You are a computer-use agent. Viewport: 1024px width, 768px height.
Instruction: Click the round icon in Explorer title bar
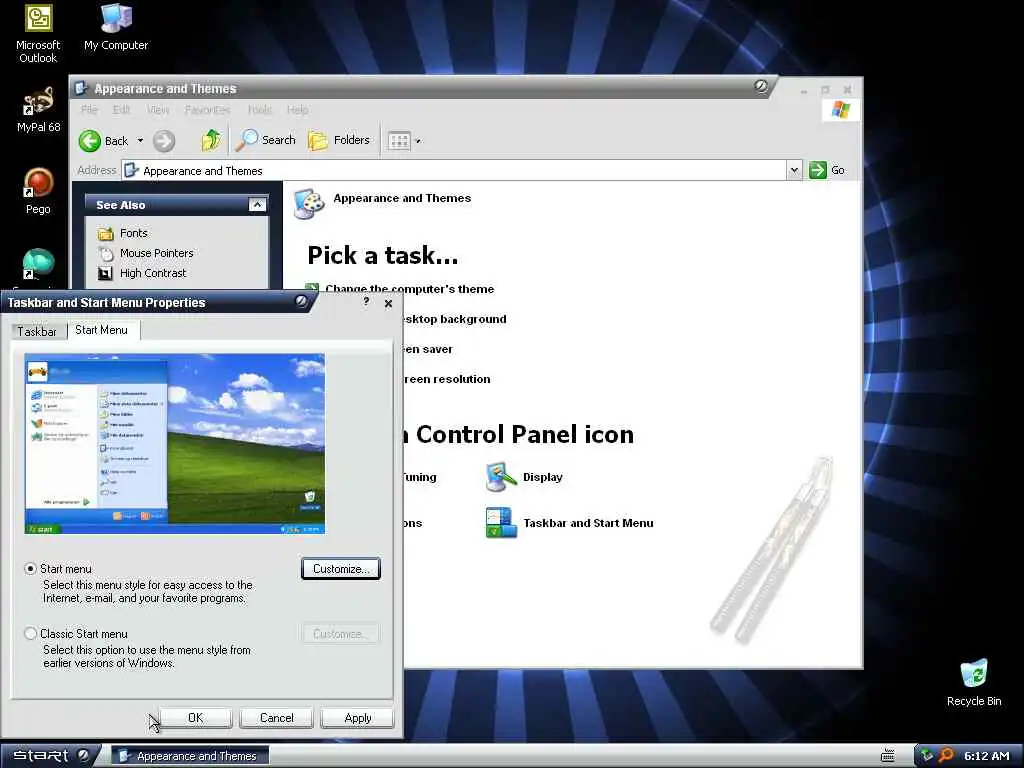pyautogui.click(x=761, y=86)
